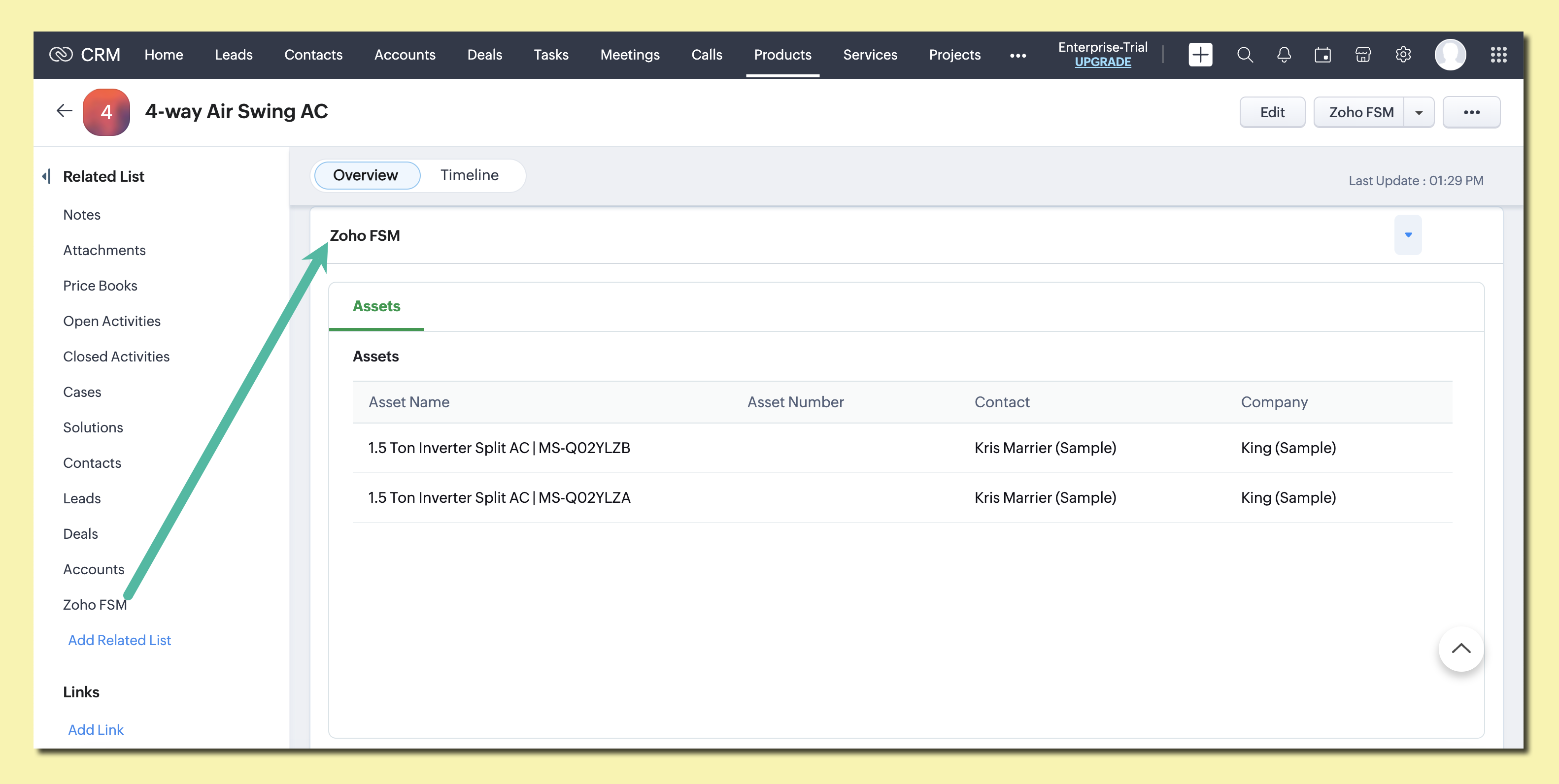
Task: Open the setup gear icon
Action: pyautogui.click(x=1403, y=55)
